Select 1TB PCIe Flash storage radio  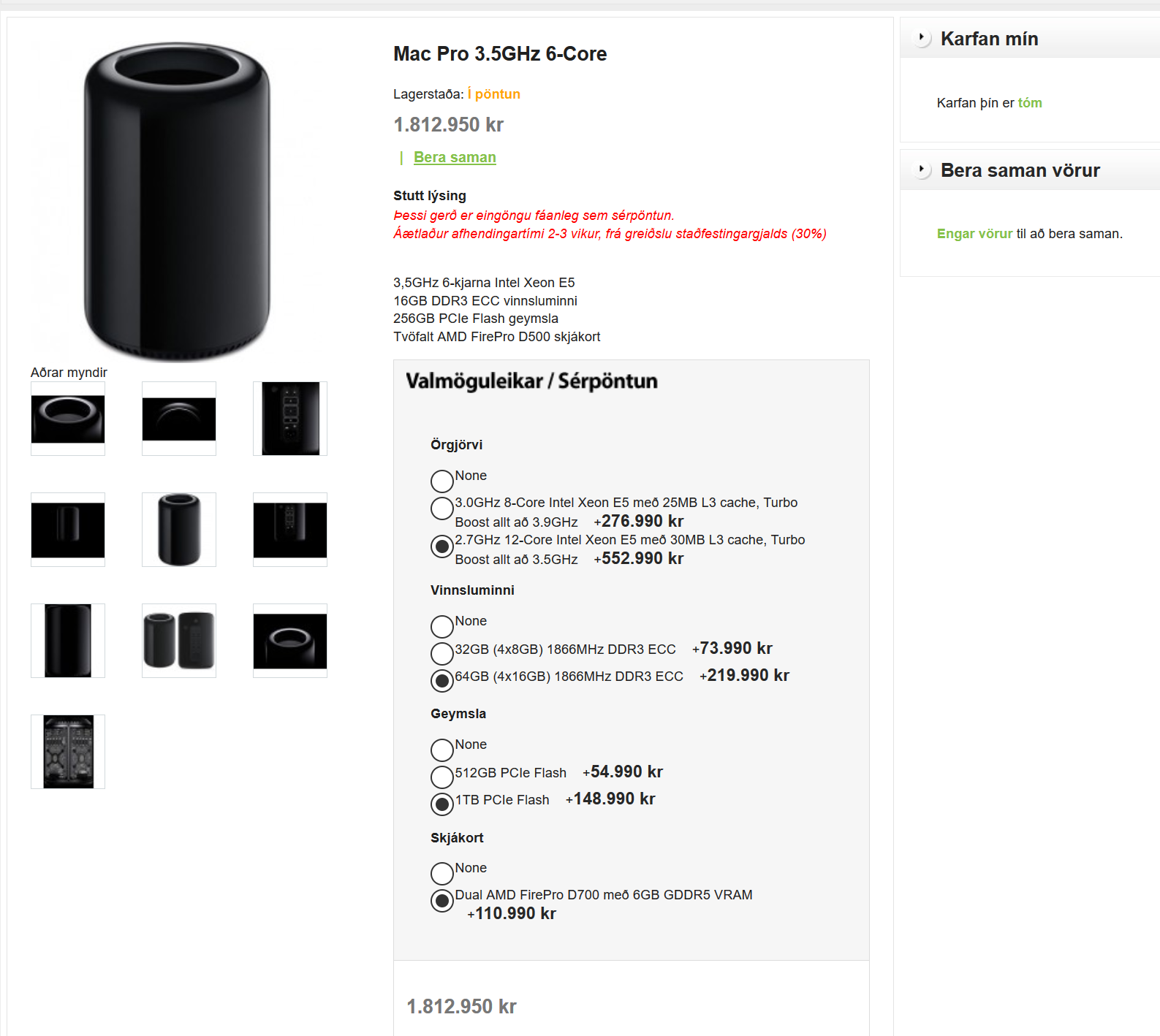[442, 804]
